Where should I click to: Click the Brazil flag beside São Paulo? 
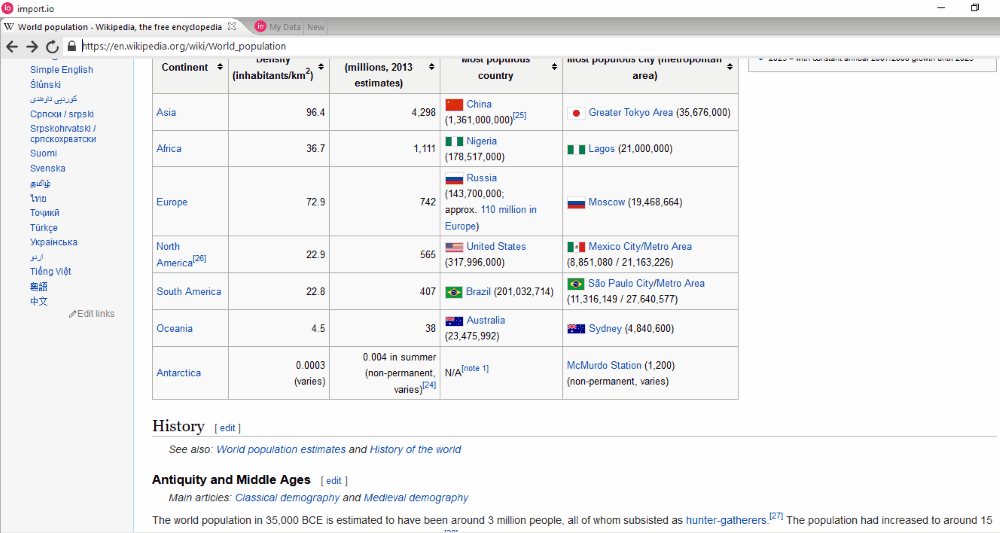click(576, 284)
